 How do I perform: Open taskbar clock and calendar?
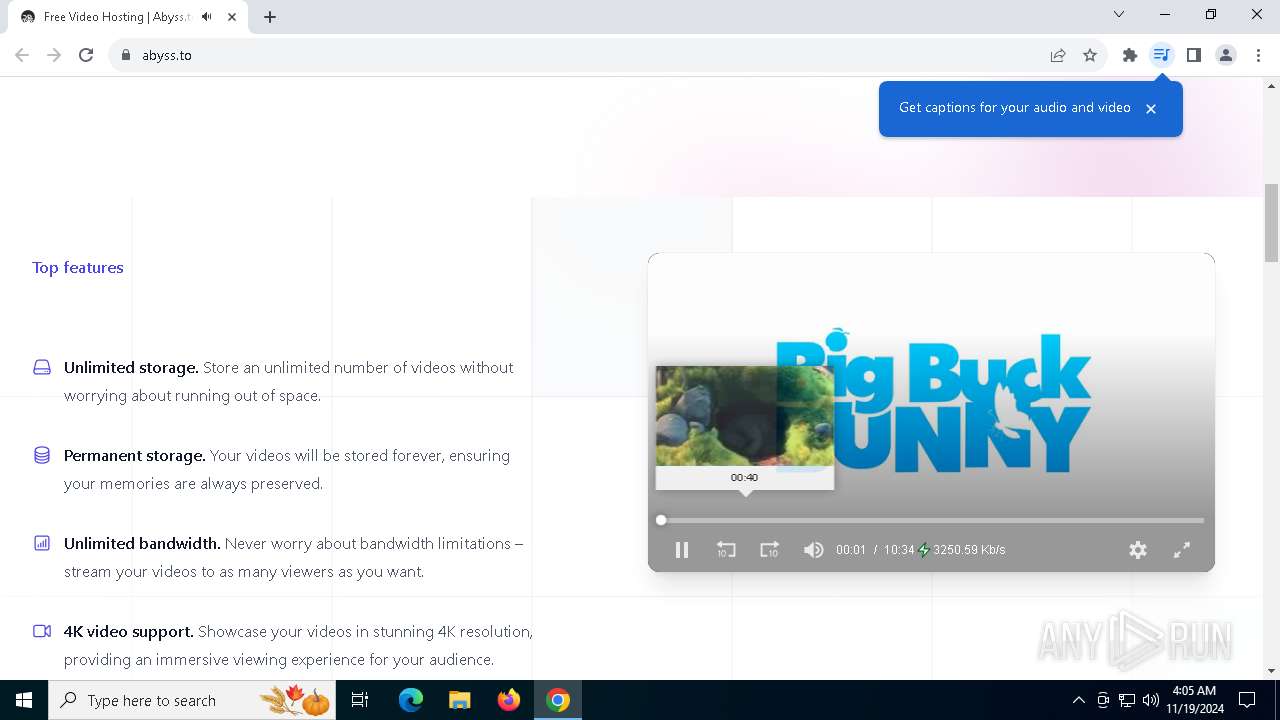point(1194,700)
